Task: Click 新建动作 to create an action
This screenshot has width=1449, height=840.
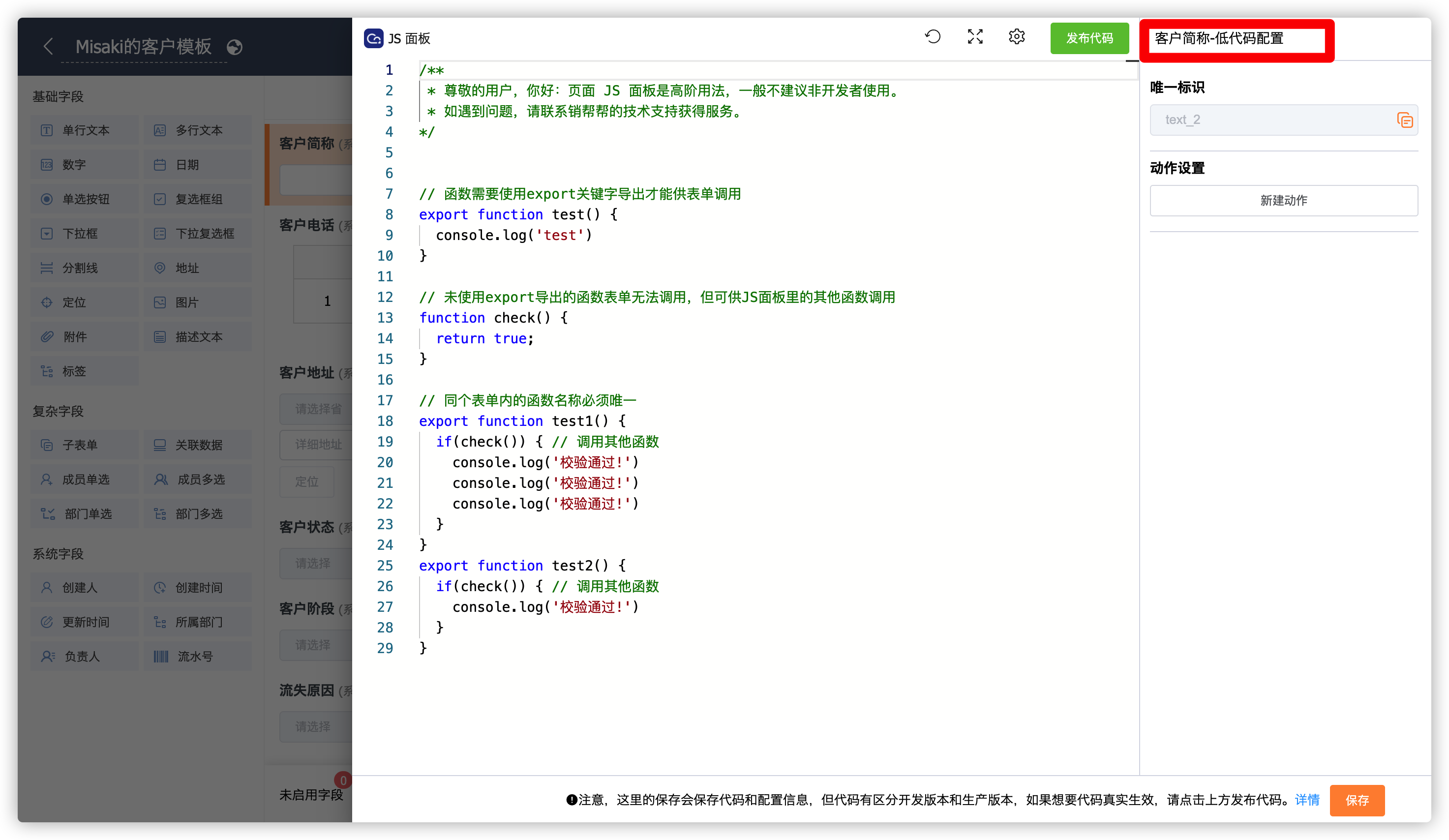Action: pos(1284,200)
